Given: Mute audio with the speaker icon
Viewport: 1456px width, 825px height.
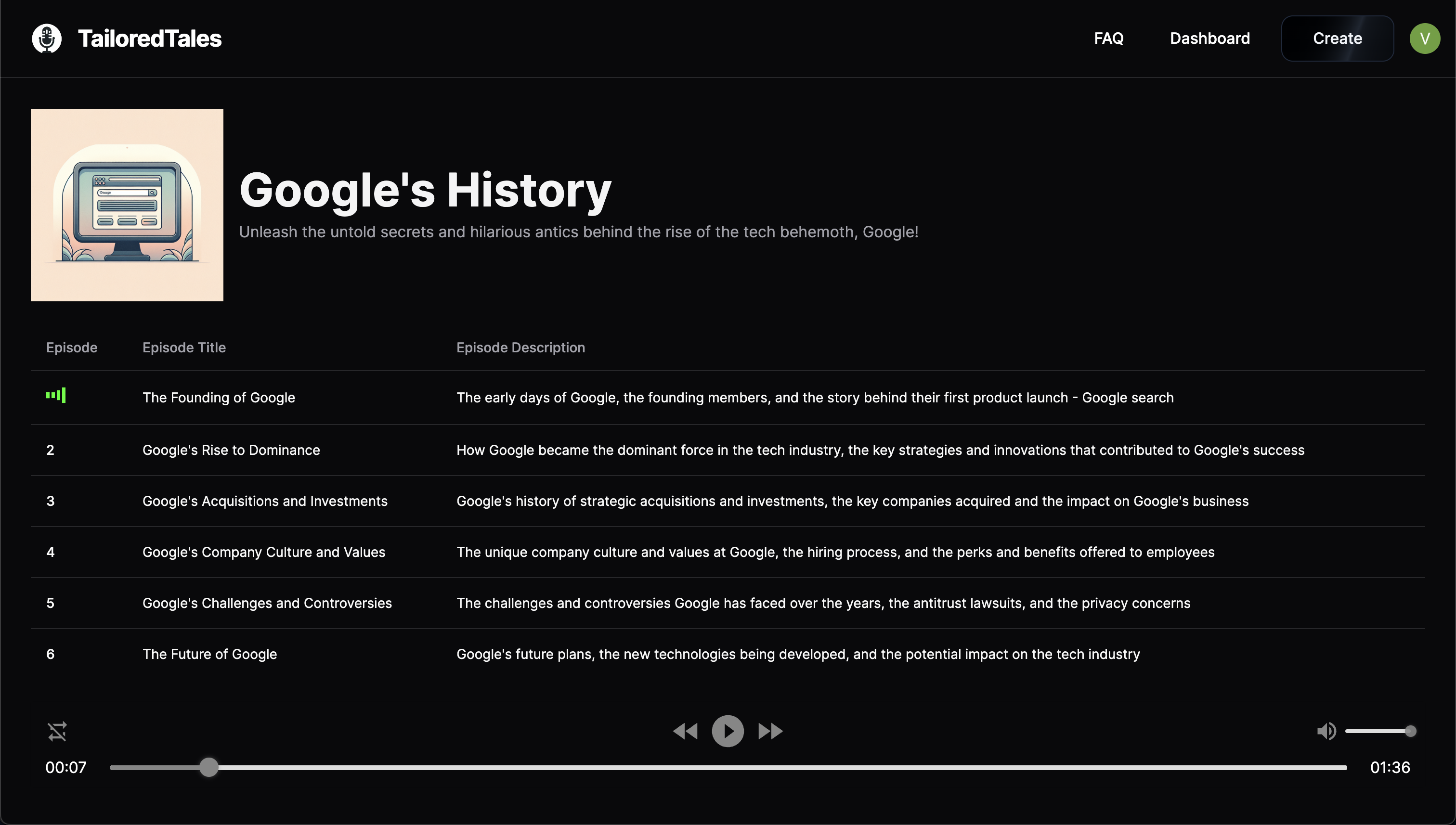Looking at the screenshot, I should click(x=1326, y=731).
